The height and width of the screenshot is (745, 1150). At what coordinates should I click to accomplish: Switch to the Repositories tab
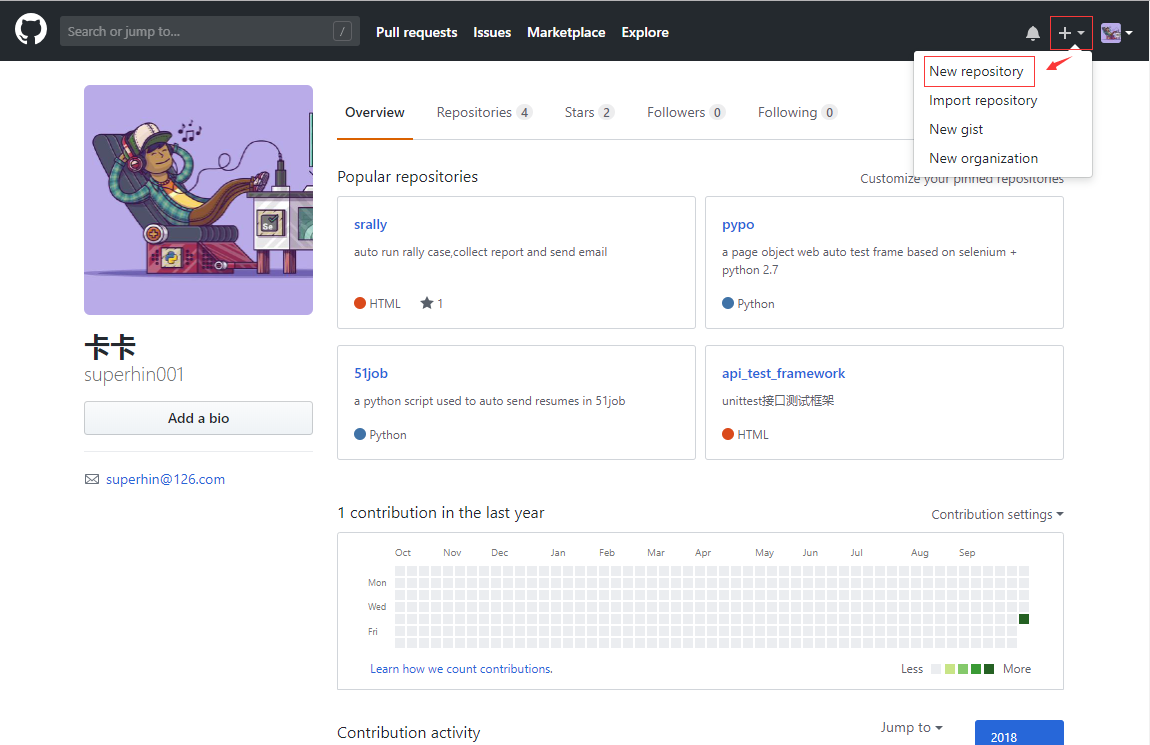pyautogui.click(x=483, y=112)
